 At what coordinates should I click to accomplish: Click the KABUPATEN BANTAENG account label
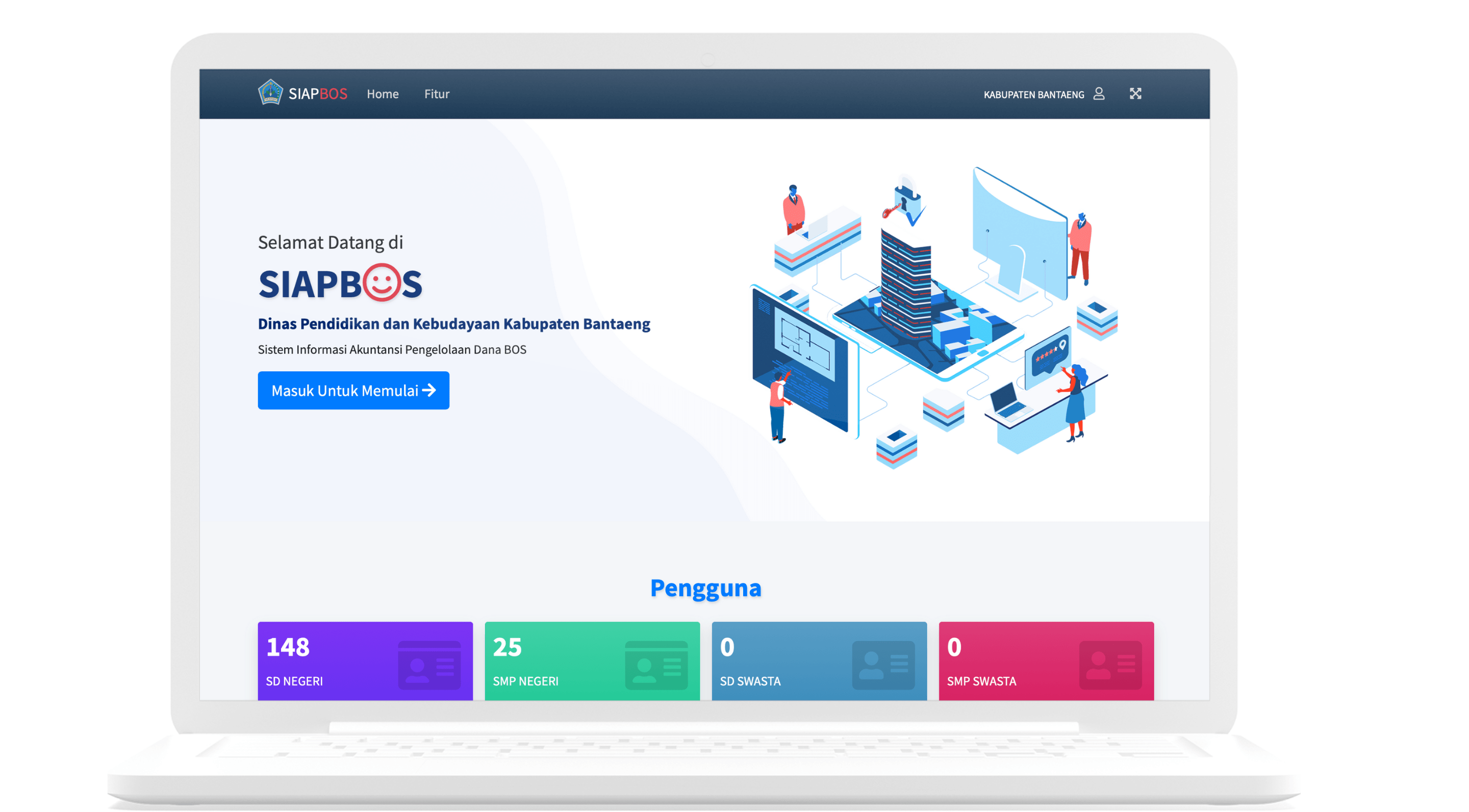tap(1033, 95)
